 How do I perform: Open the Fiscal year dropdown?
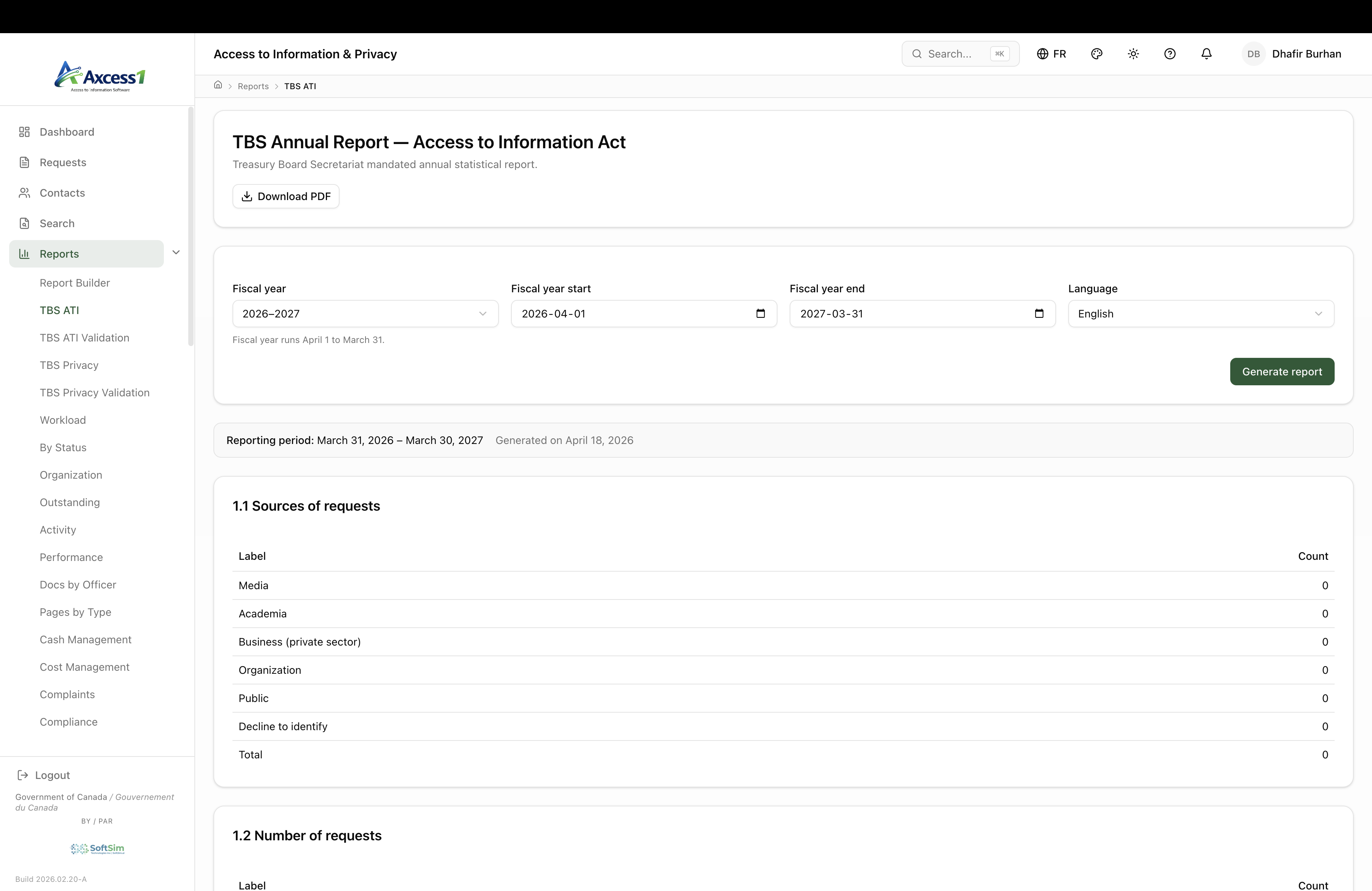(x=365, y=314)
